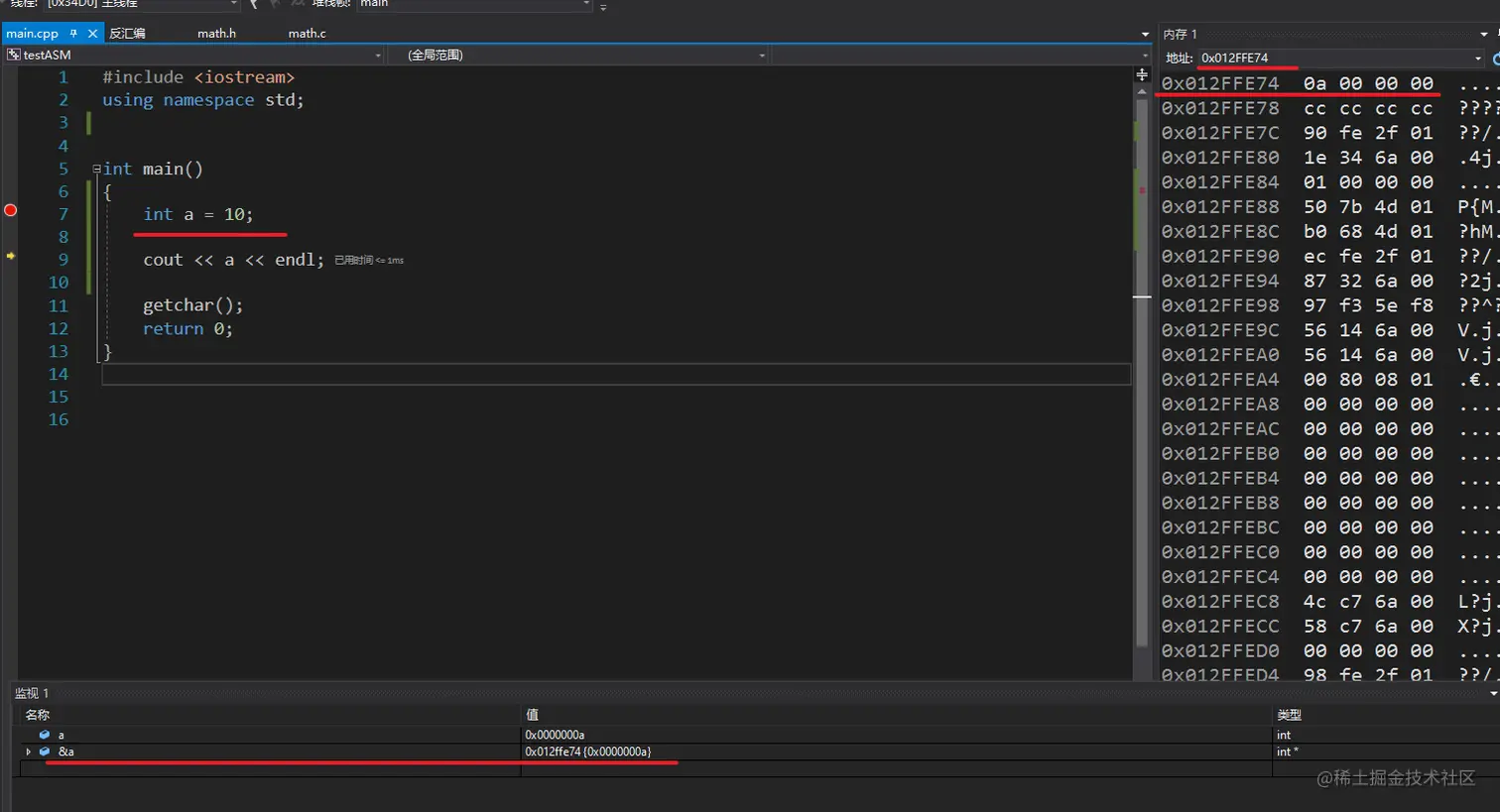The image size is (1500, 812).
Task: Click the 'int' type cell for a
Action: pyautogui.click(x=1284, y=735)
